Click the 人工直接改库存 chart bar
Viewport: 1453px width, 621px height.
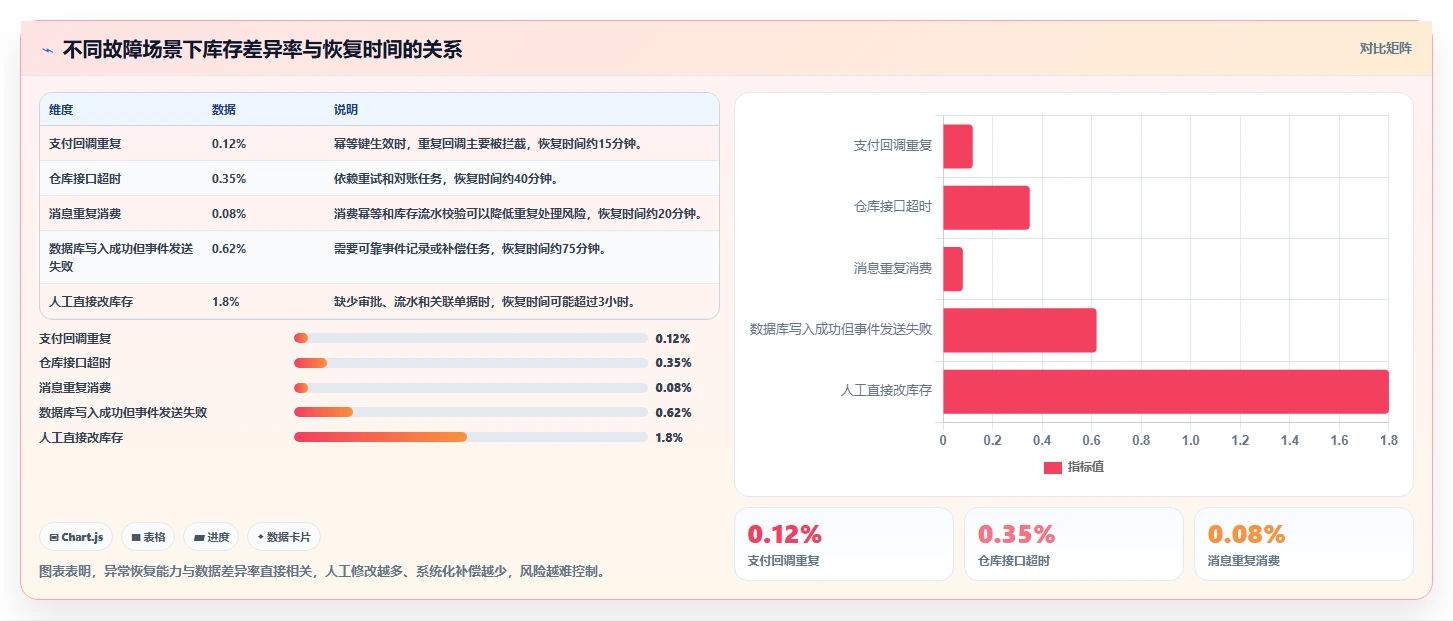[1165, 391]
